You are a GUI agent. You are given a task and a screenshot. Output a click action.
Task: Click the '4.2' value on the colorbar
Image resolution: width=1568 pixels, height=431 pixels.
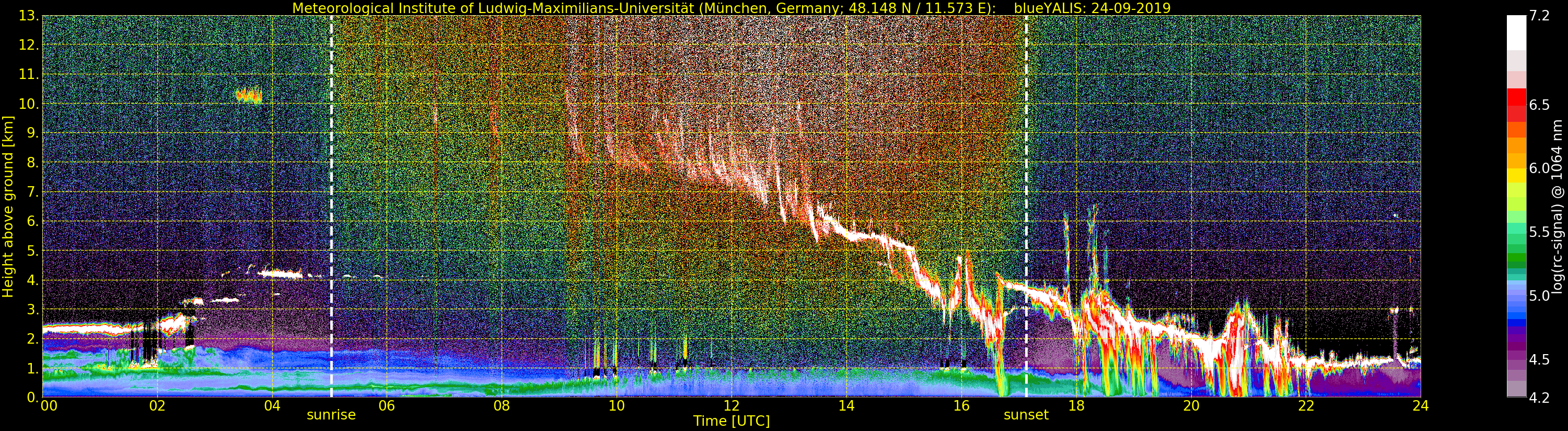(1539, 398)
